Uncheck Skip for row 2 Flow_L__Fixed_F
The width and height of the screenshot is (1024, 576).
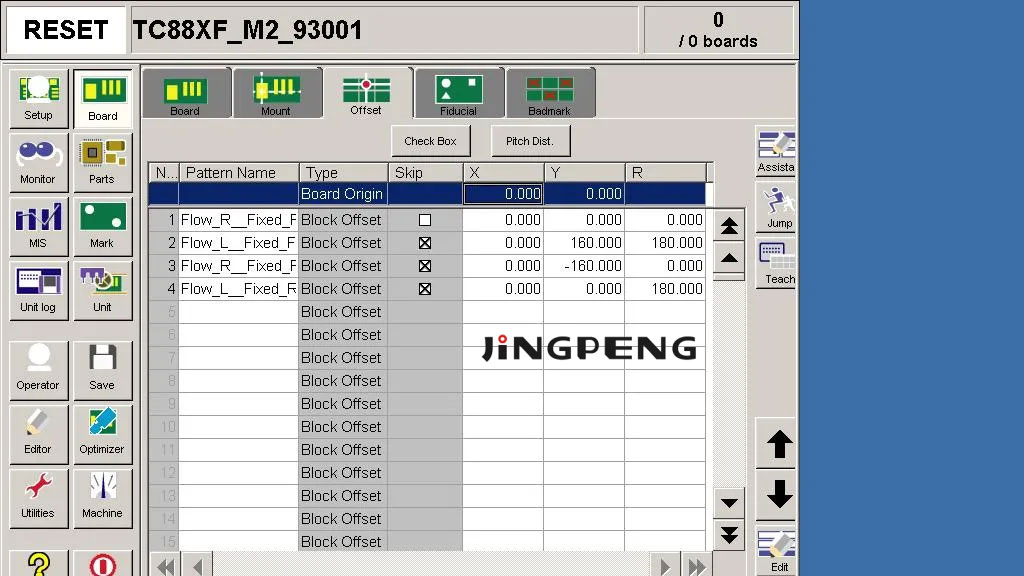[425, 243]
